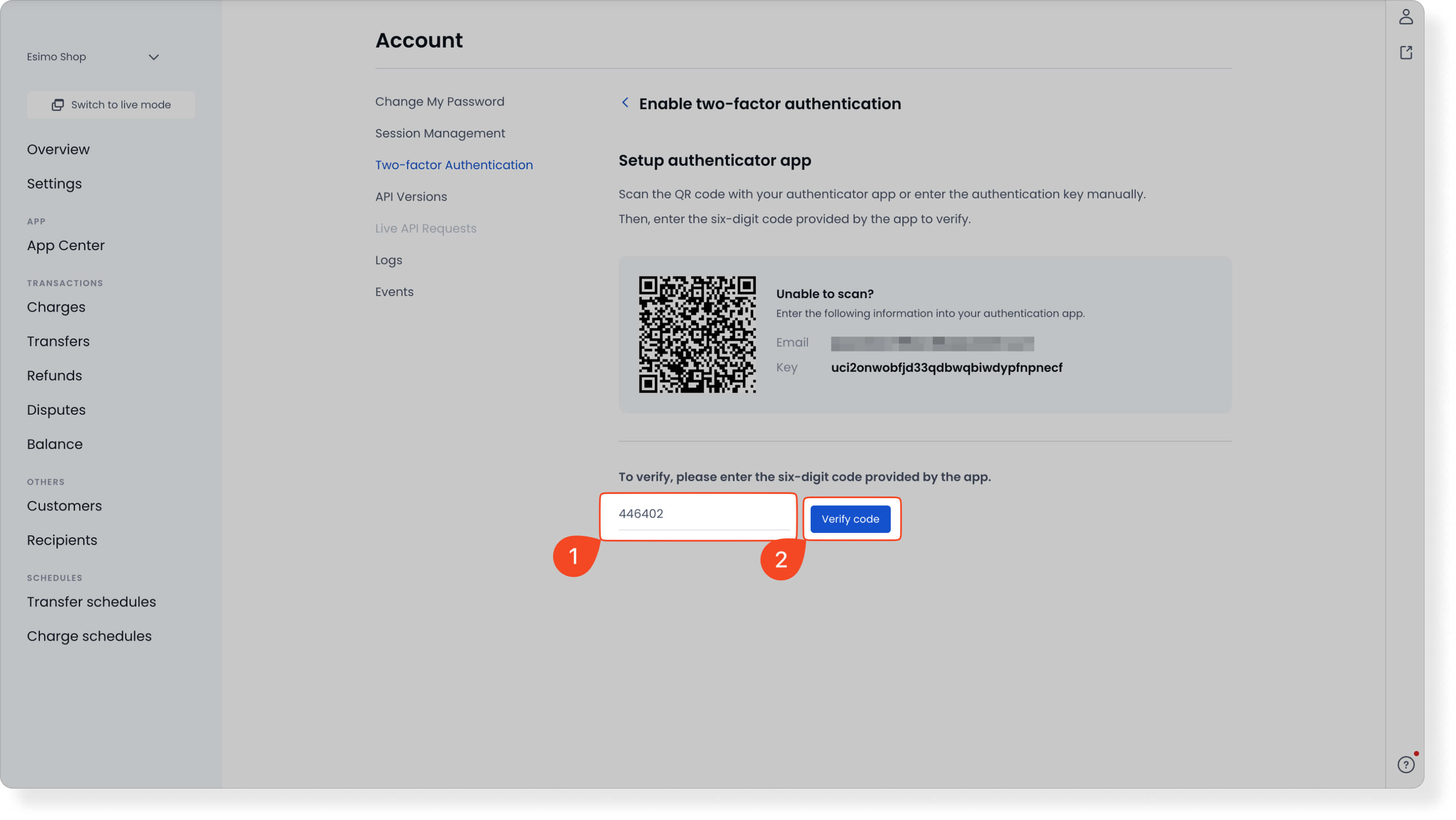This screenshot has width=1456, height=820.
Task: Click the Verify code button
Action: coord(850,519)
